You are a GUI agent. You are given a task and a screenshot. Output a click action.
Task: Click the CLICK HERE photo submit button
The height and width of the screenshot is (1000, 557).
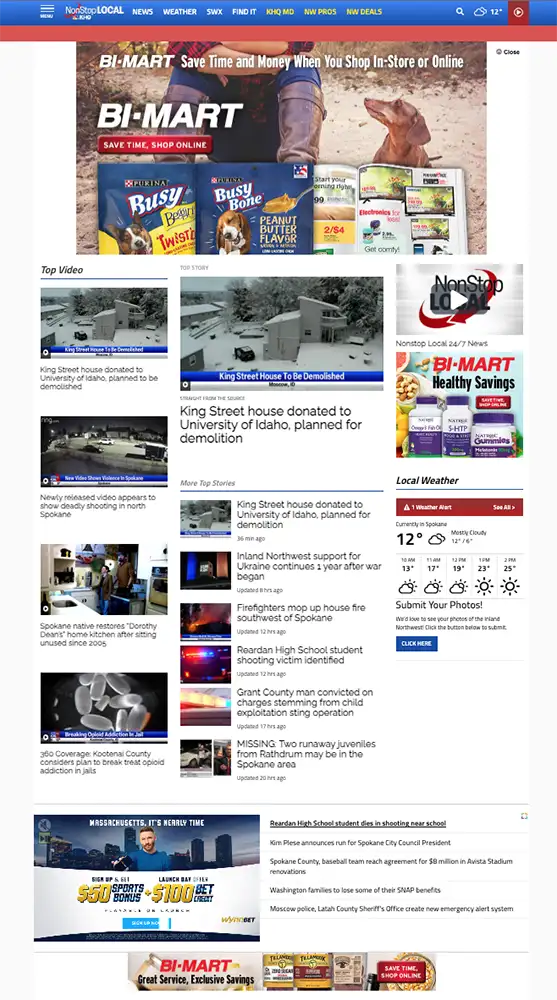(417, 643)
